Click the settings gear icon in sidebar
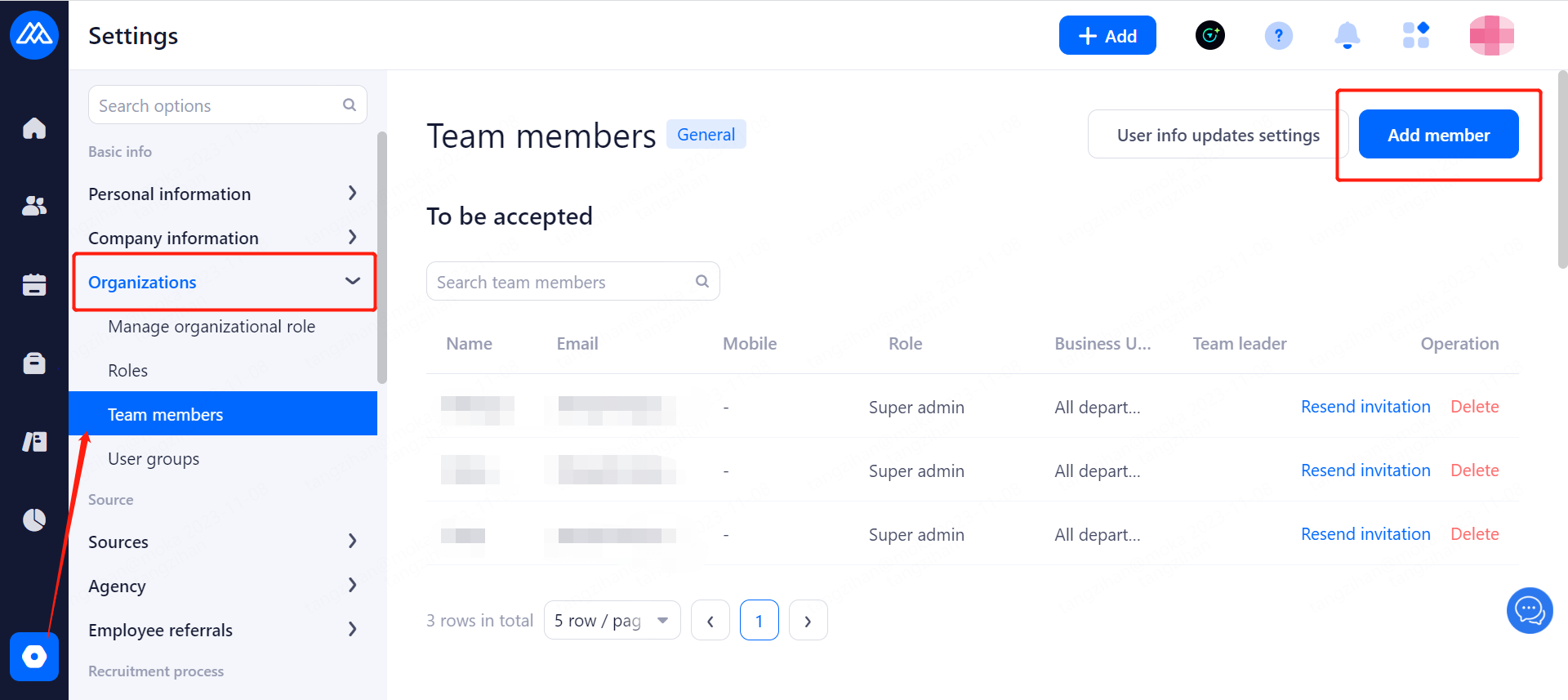This screenshot has width=1568, height=700. 34,656
